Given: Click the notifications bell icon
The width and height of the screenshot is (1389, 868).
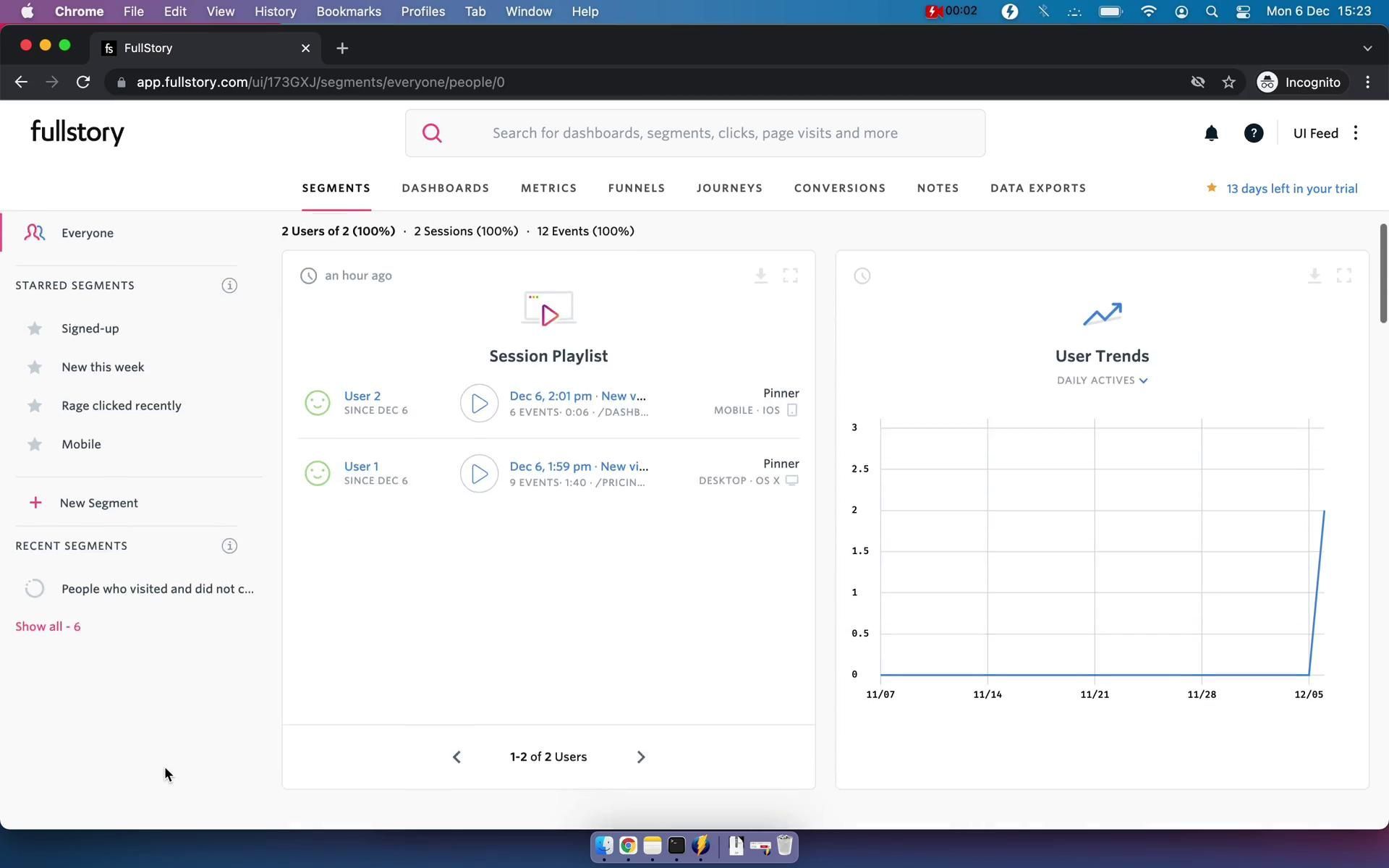Looking at the screenshot, I should point(1211,133).
